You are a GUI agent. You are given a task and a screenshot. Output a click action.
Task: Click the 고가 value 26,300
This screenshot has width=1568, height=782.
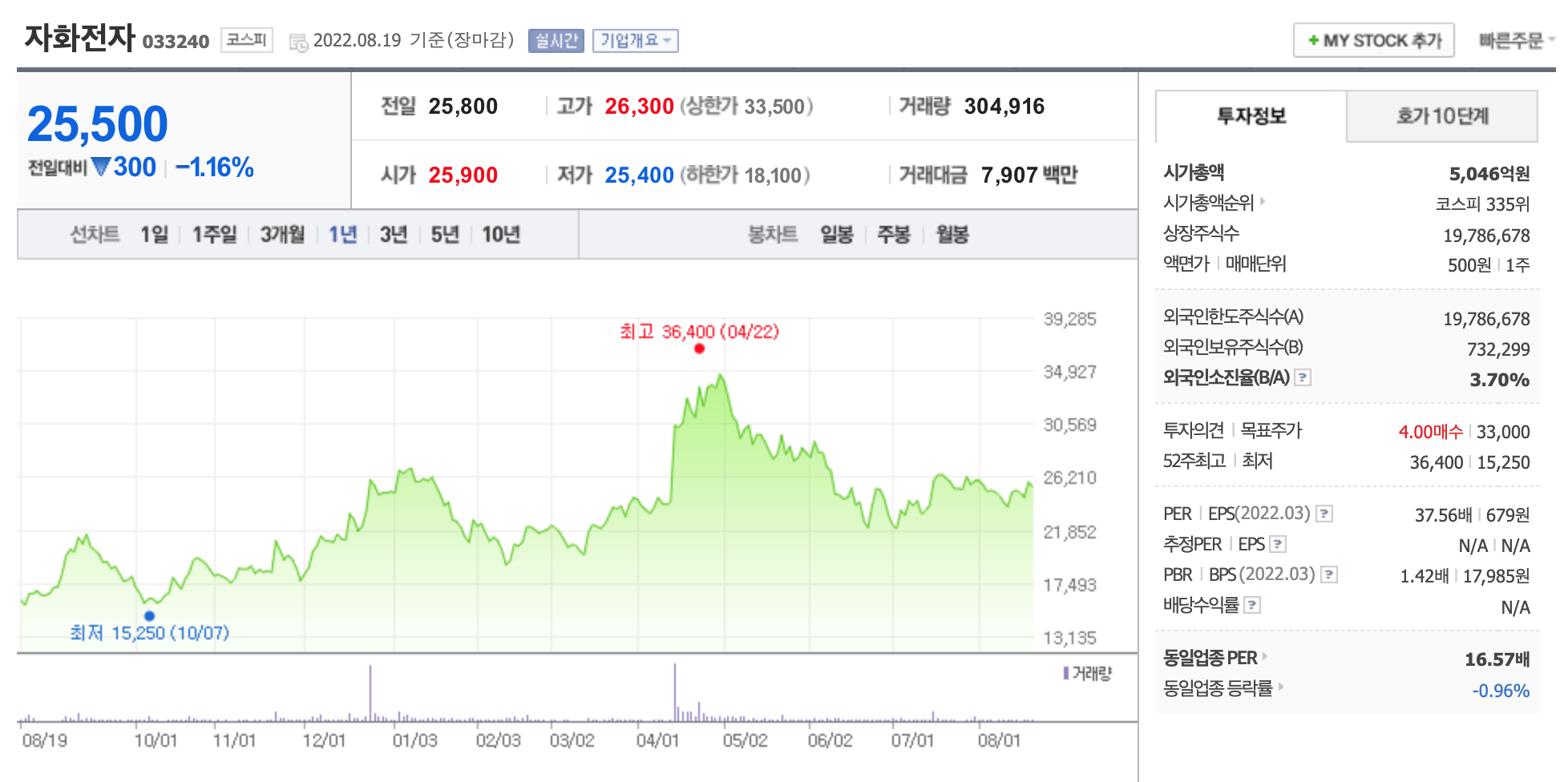click(639, 106)
